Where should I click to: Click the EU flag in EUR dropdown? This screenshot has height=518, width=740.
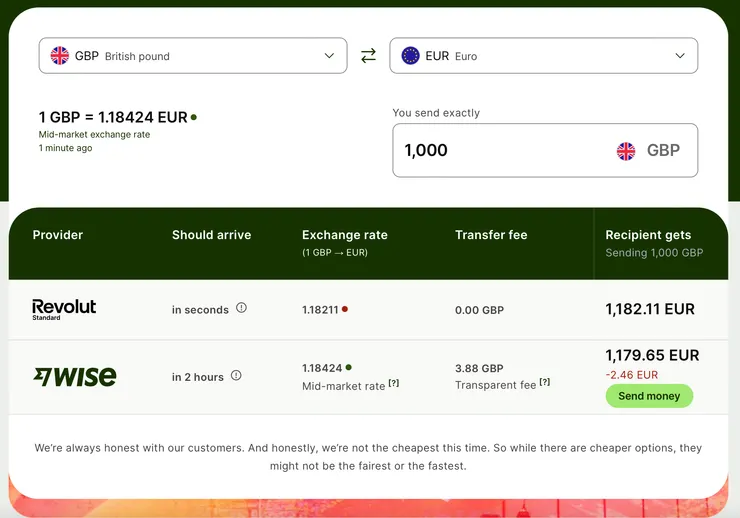pos(410,56)
